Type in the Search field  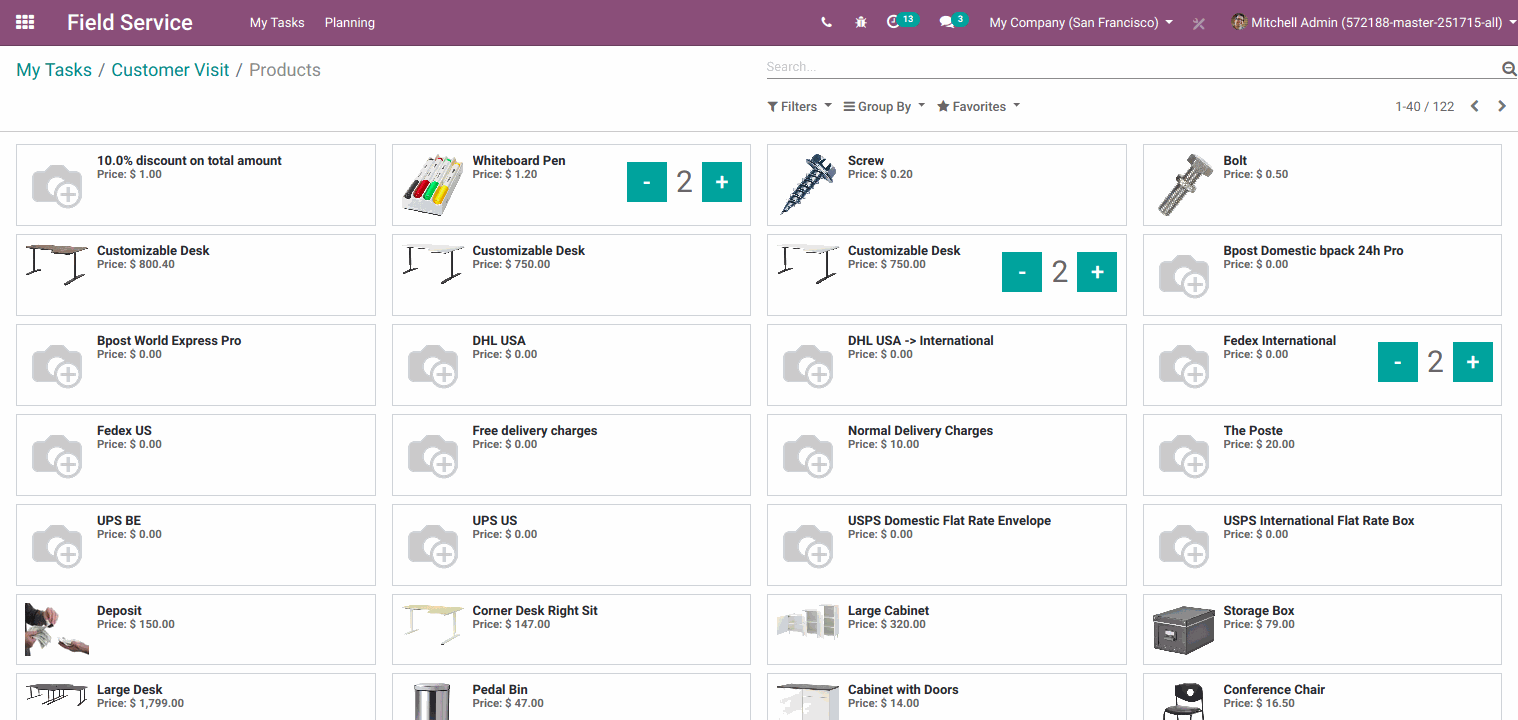click(1100, 67)
